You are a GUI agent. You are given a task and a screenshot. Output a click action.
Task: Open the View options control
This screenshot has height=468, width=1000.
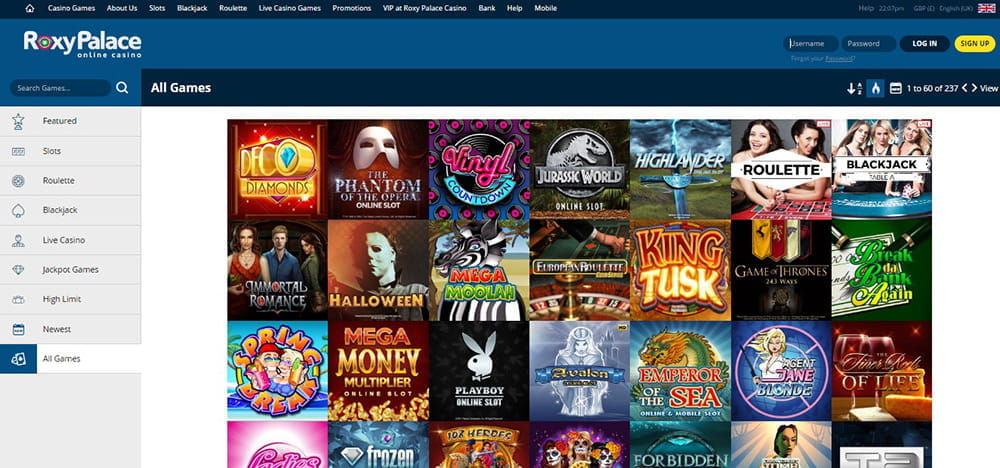[x=989, y=88]
